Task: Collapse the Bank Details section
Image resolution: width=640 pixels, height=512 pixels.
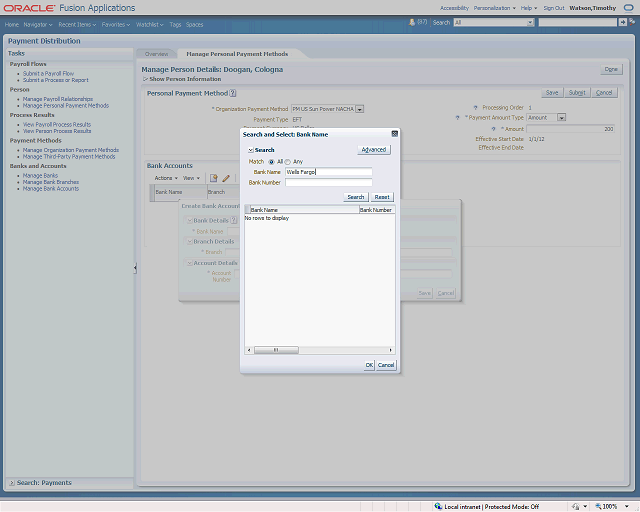Action: [190, 220]
